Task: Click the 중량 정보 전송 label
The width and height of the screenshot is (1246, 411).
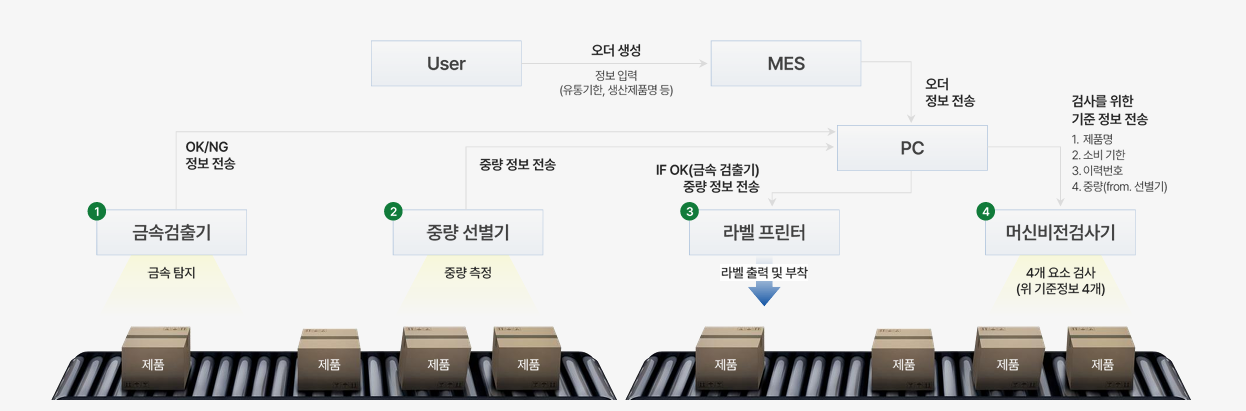Action: pos(517,164)
